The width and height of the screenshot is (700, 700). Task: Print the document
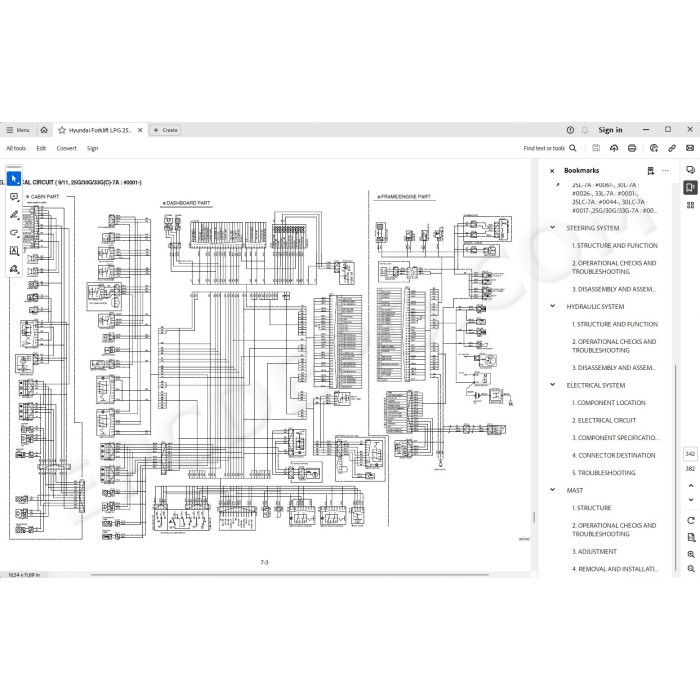pyautogui.click(x=632, y=148)
